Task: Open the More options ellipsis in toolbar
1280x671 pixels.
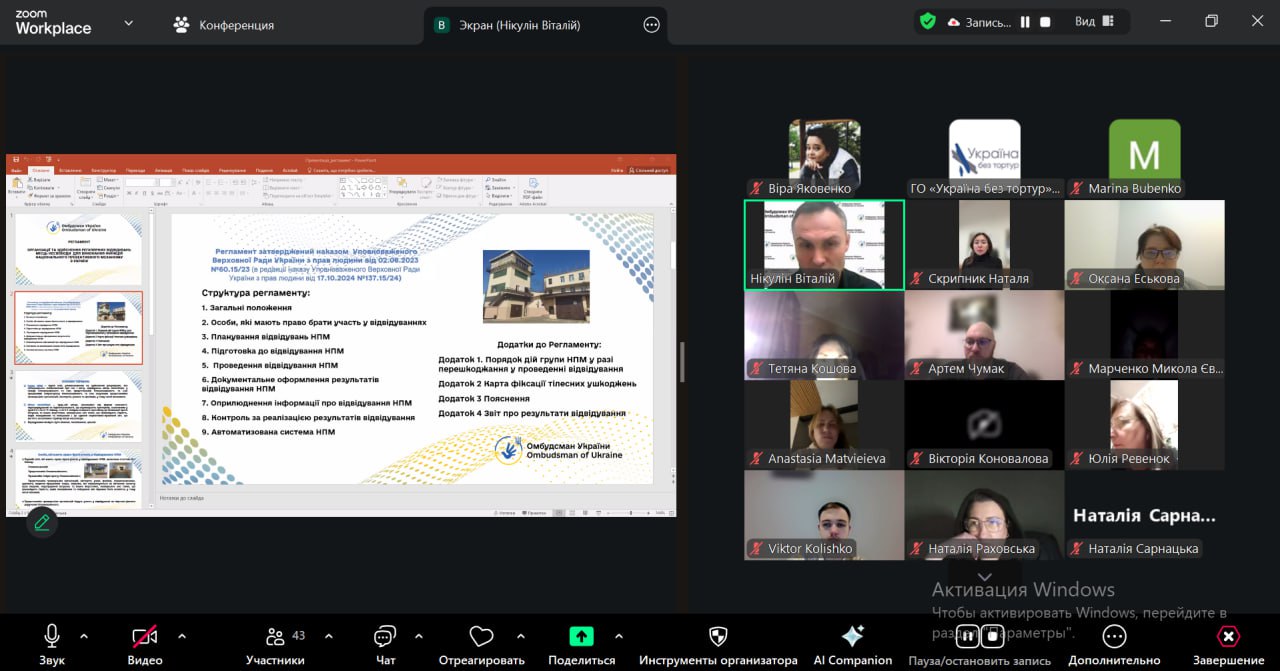Action: [x=1114, y=637]
